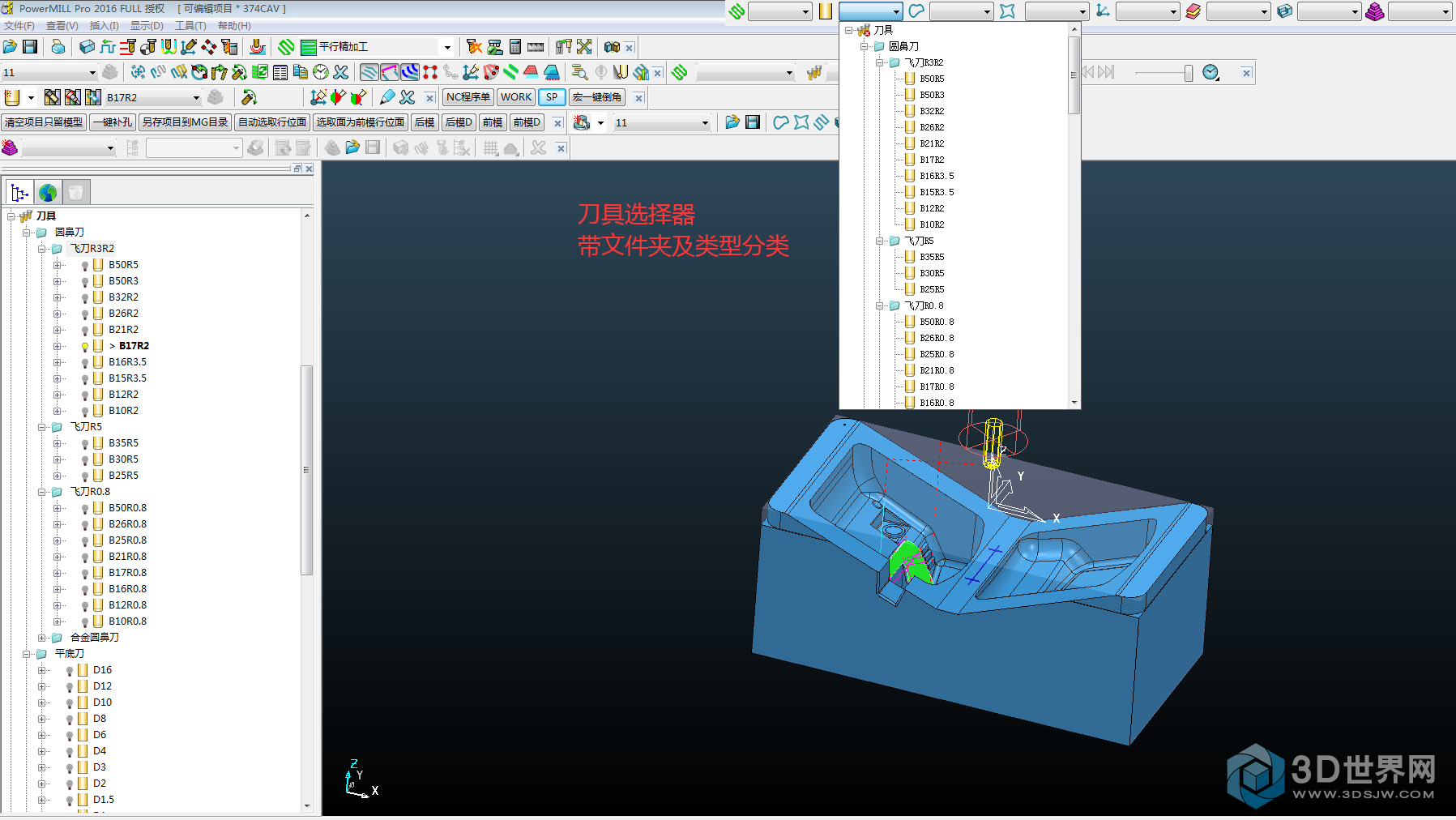Open the toolpath dropdown showing 11
Viewport: 1456px width, 820px height.
(x=92, y=72)
